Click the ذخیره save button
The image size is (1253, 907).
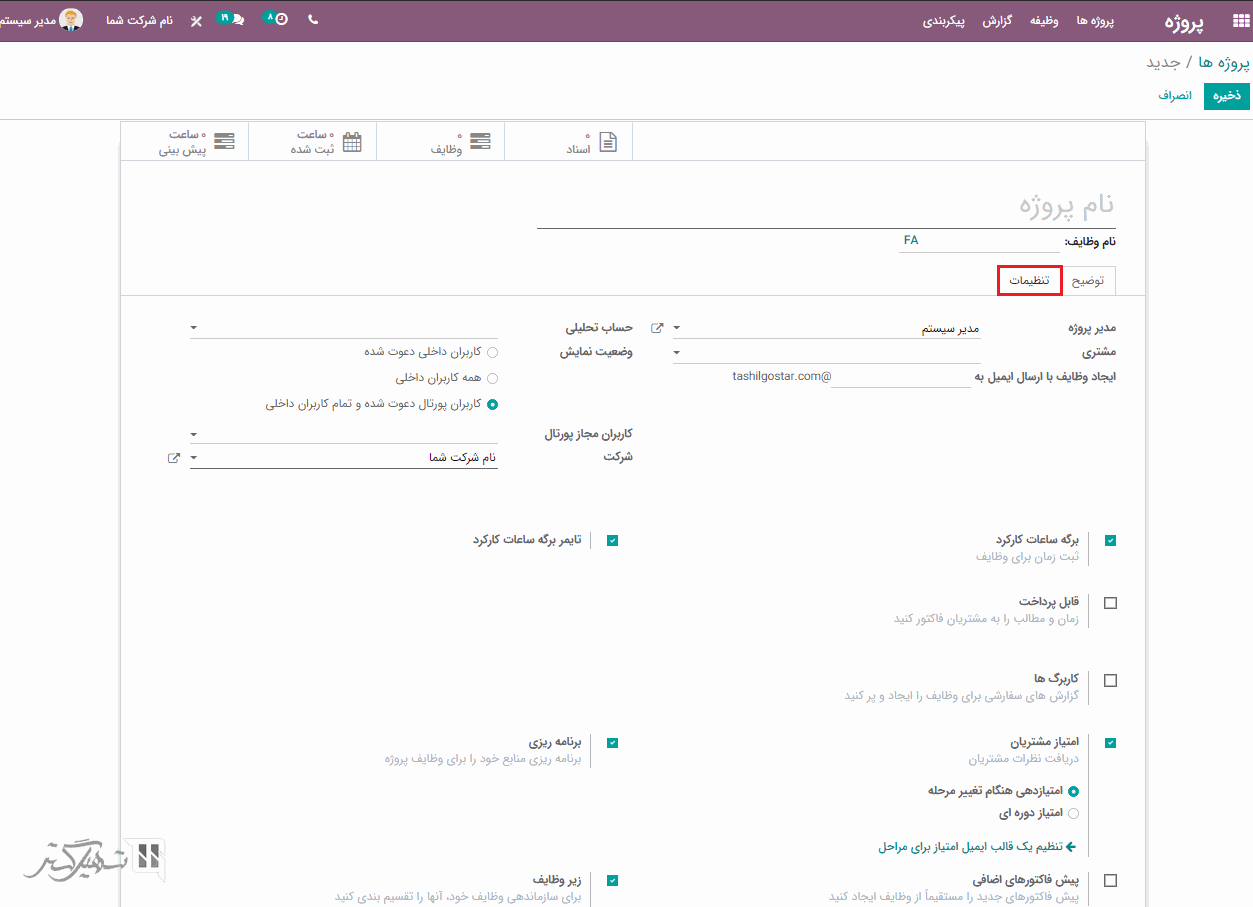[x=1226, y=96]
